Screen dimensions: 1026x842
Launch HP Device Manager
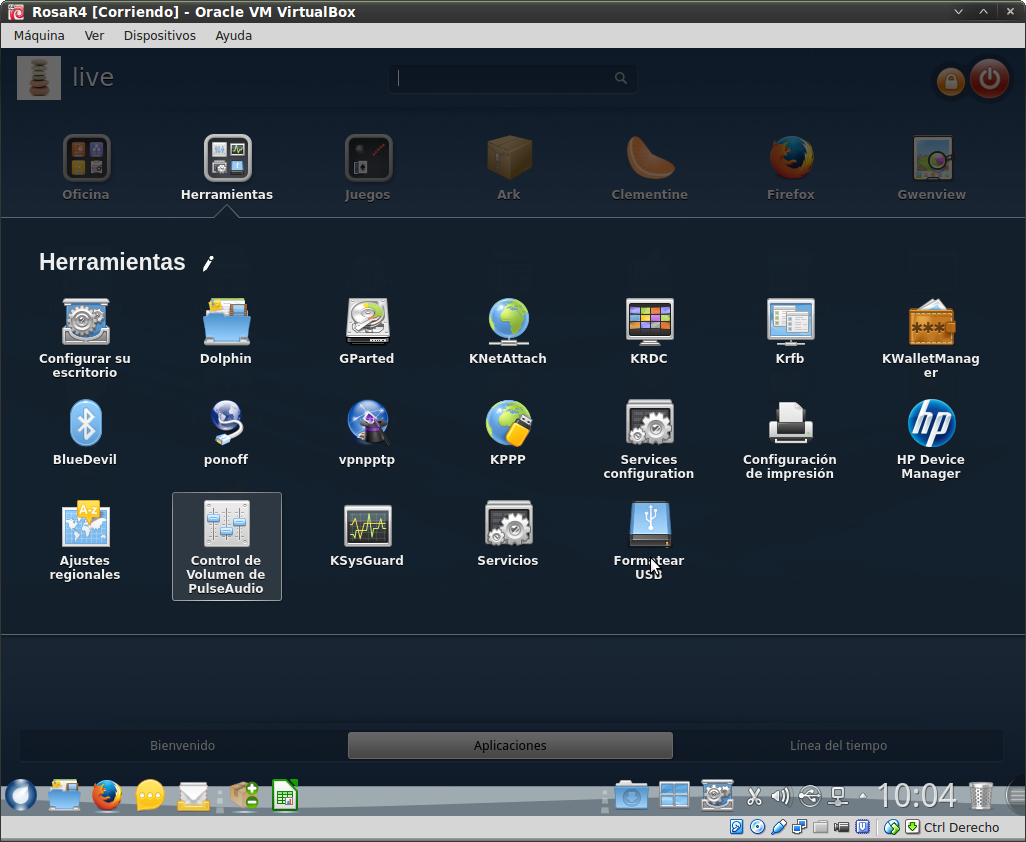pos(931,424)
